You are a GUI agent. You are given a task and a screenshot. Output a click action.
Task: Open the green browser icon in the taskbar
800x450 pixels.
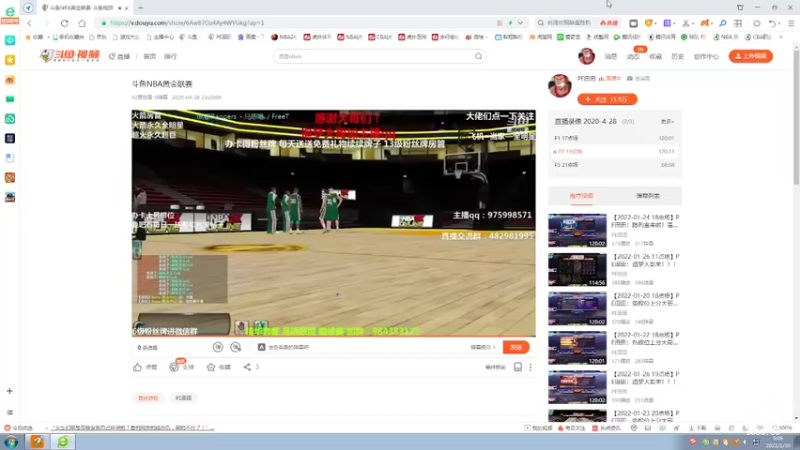point(63,442)
